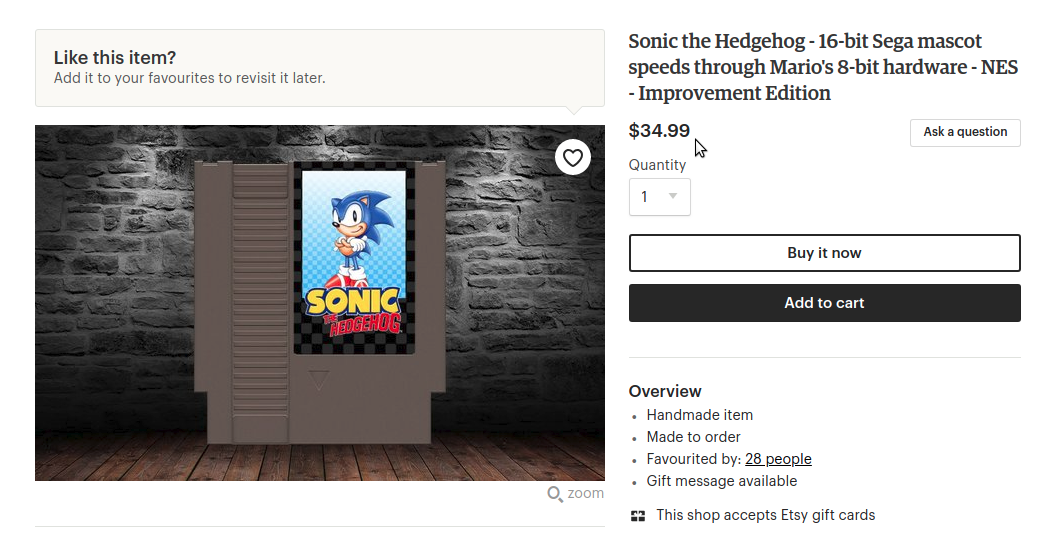Click the 'Gift message available' entry
The height and width of the screenshot is (546, 1050).
coord(722,481)
